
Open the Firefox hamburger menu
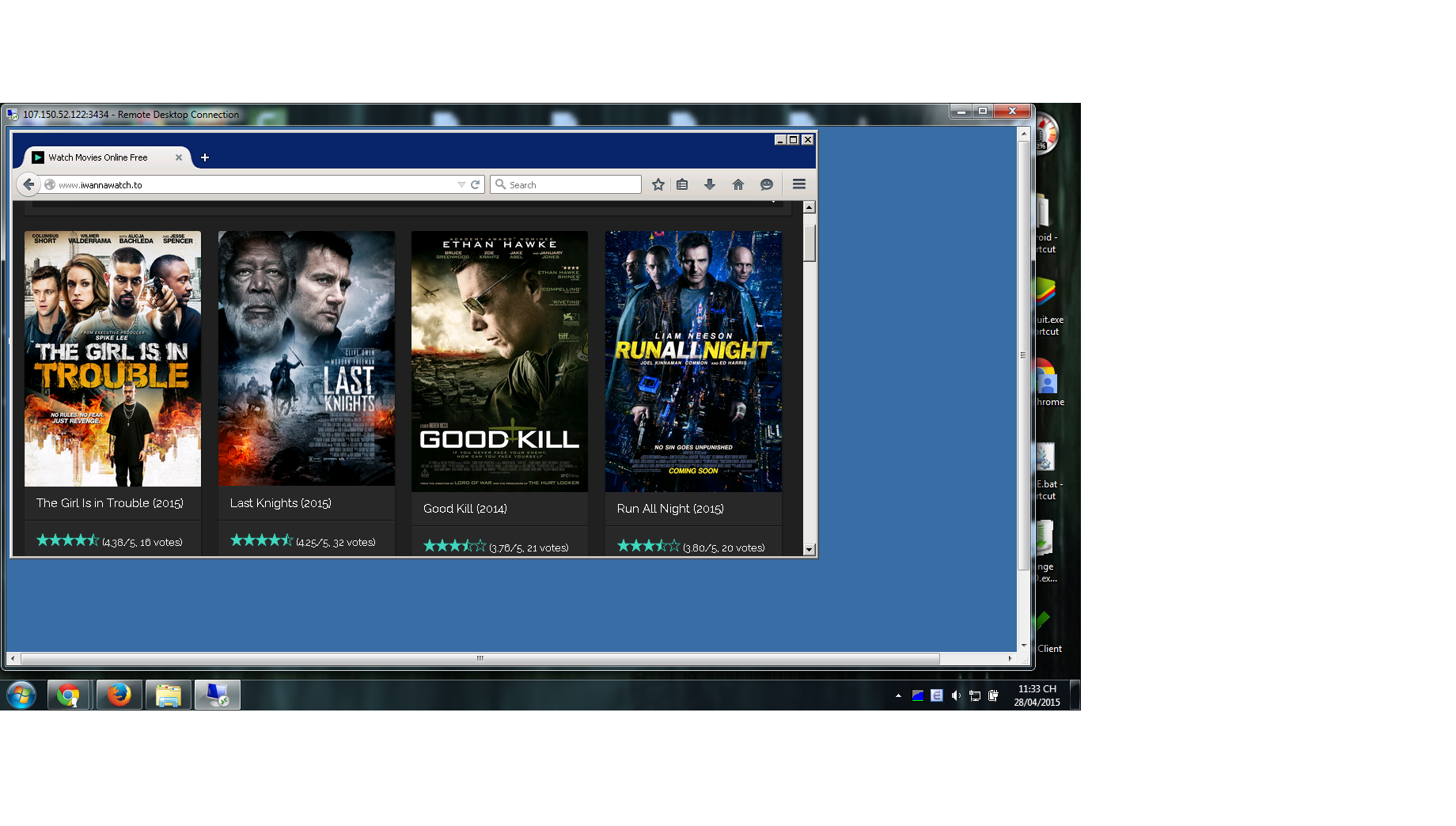click(799, 184)
